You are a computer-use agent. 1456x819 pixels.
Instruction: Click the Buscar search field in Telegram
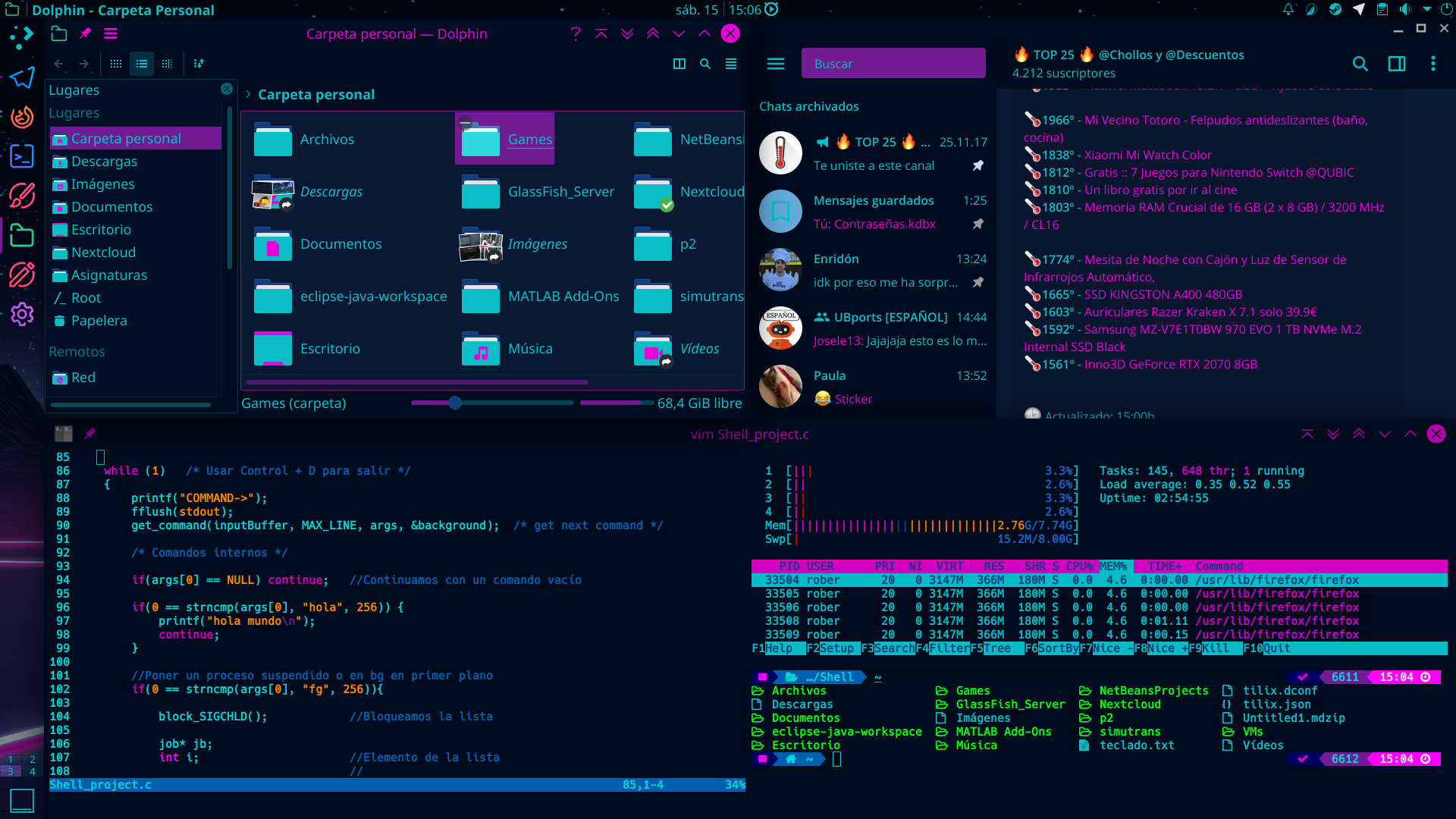click(x=893, y=64)
